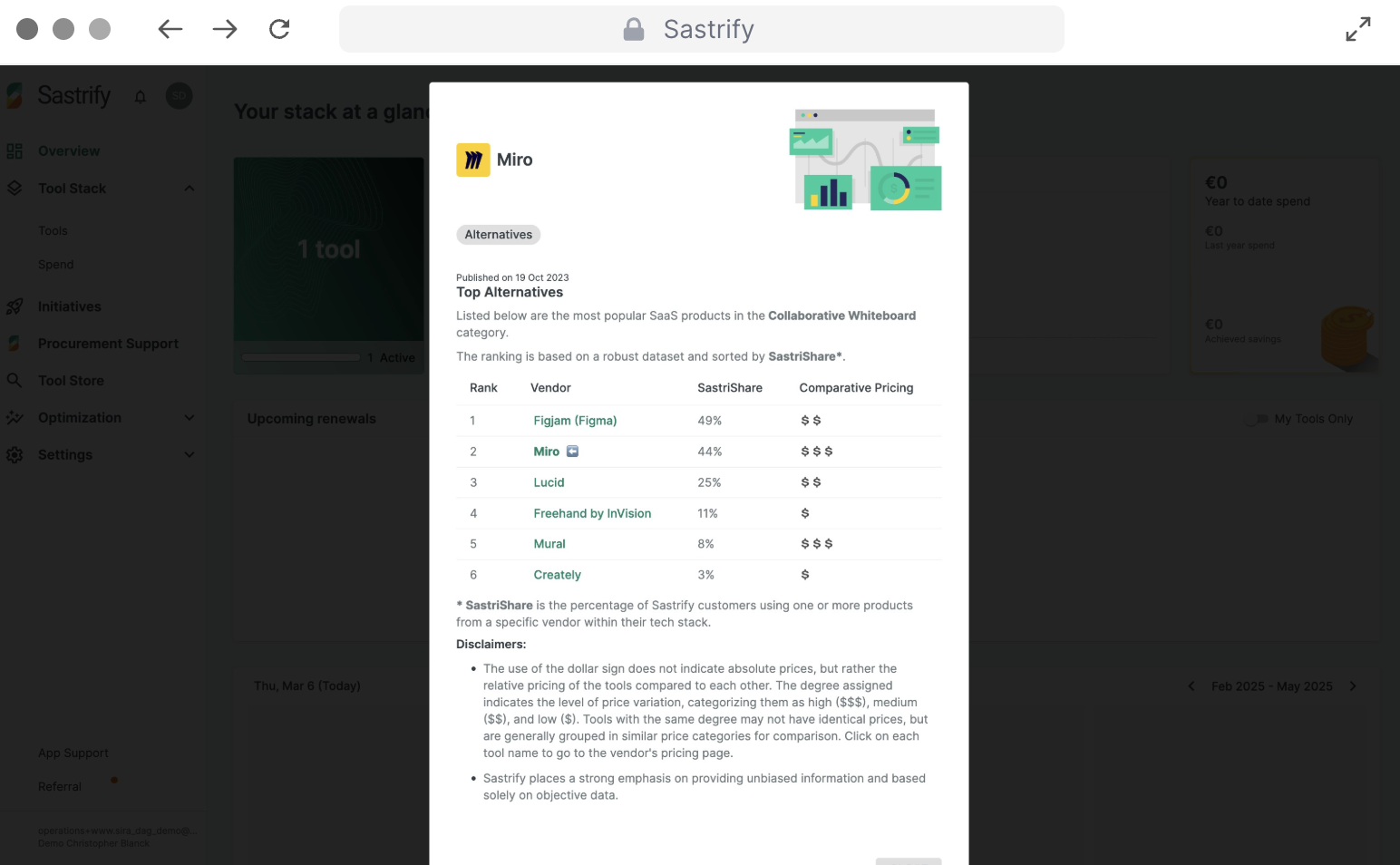Click the fullscreen expand arrows icon
This screenshot has width=1400, height=865.
[x=1358, y=29]
